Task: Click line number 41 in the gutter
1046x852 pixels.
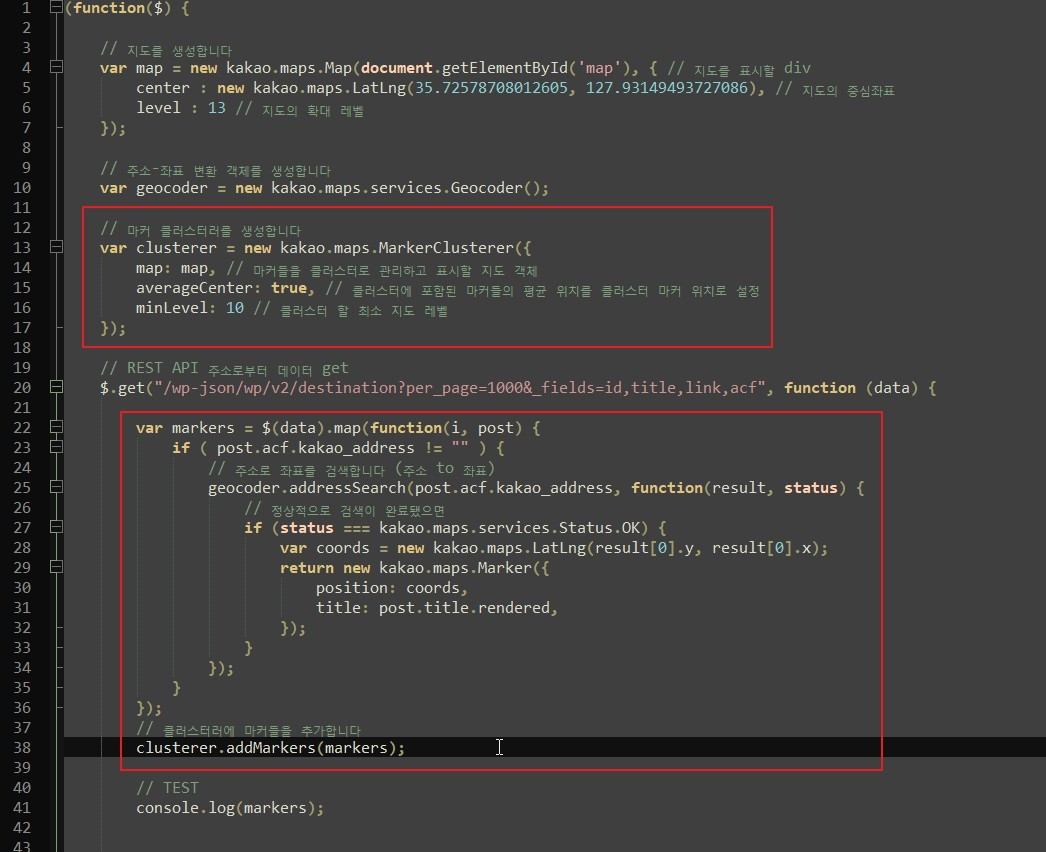Action: coord(22,808)
